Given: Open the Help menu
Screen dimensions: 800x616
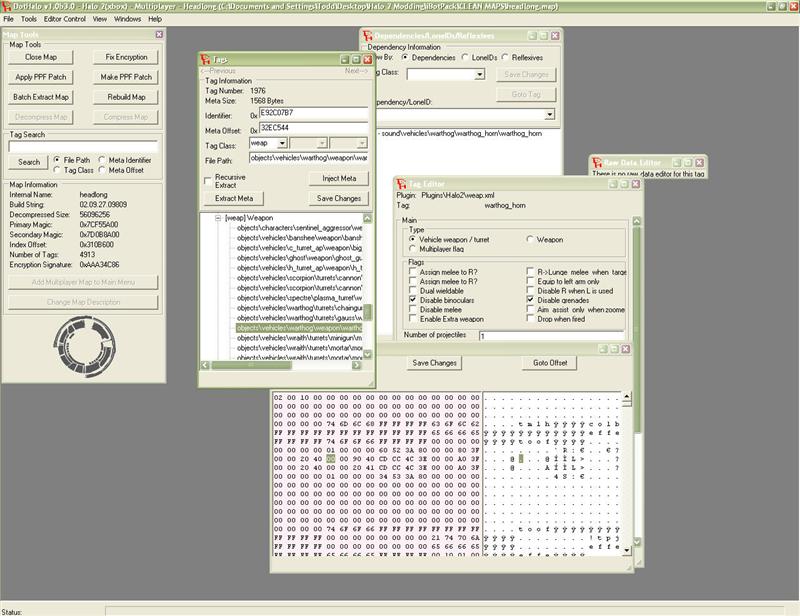Looking at the screenshot, I should (155, 19).
